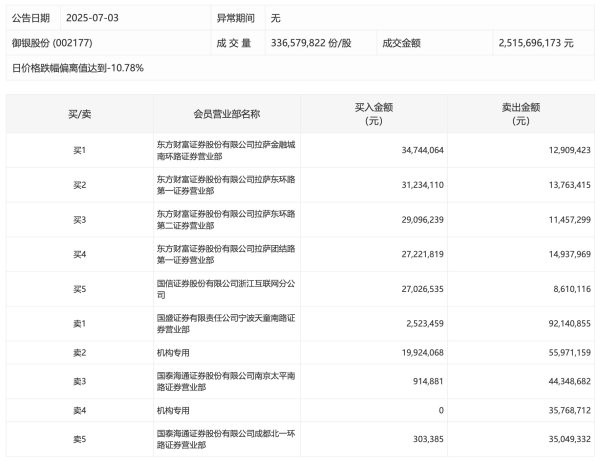The height and width of the screenshot is (461, 600).
Task: Select the 卖1 row label
Action: tap(80, 324)
